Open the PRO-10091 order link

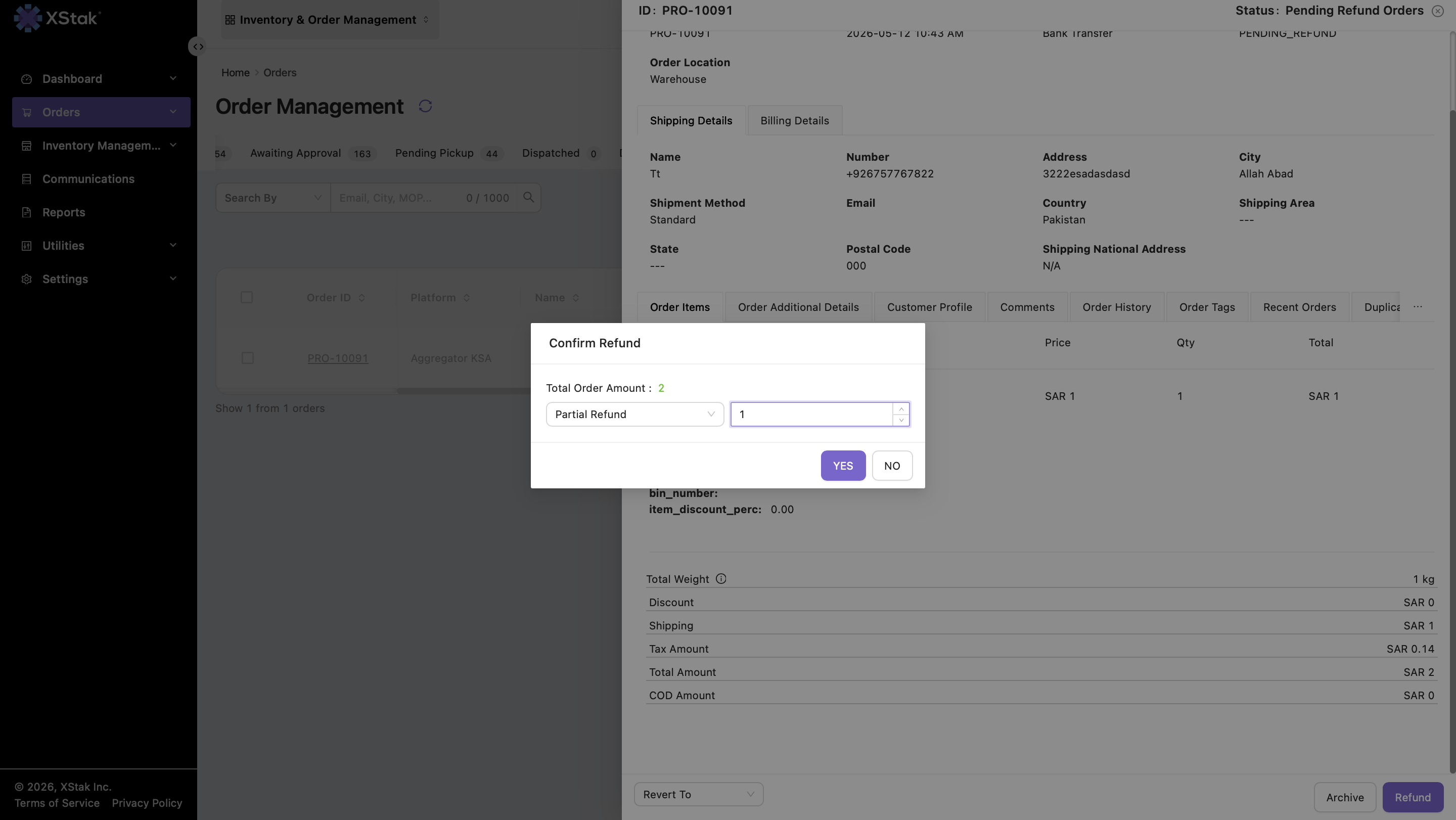(x=337, y=358)
